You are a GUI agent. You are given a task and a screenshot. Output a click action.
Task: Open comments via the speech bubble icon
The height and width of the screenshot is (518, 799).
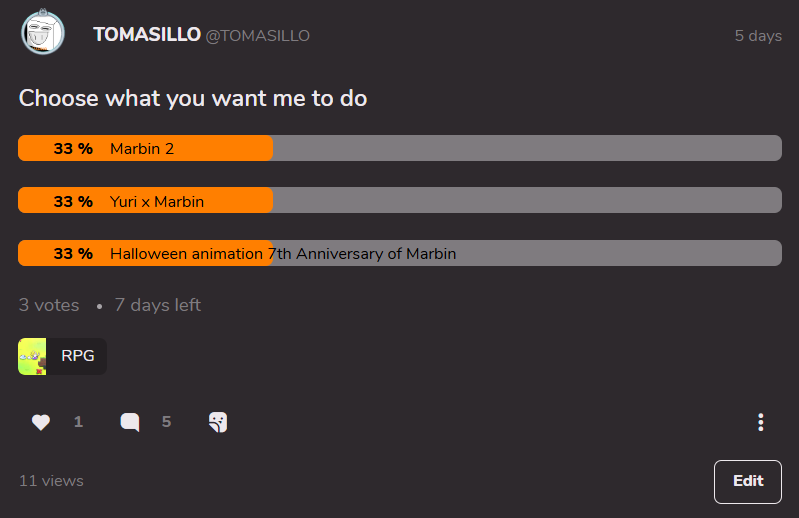[130, 422]
